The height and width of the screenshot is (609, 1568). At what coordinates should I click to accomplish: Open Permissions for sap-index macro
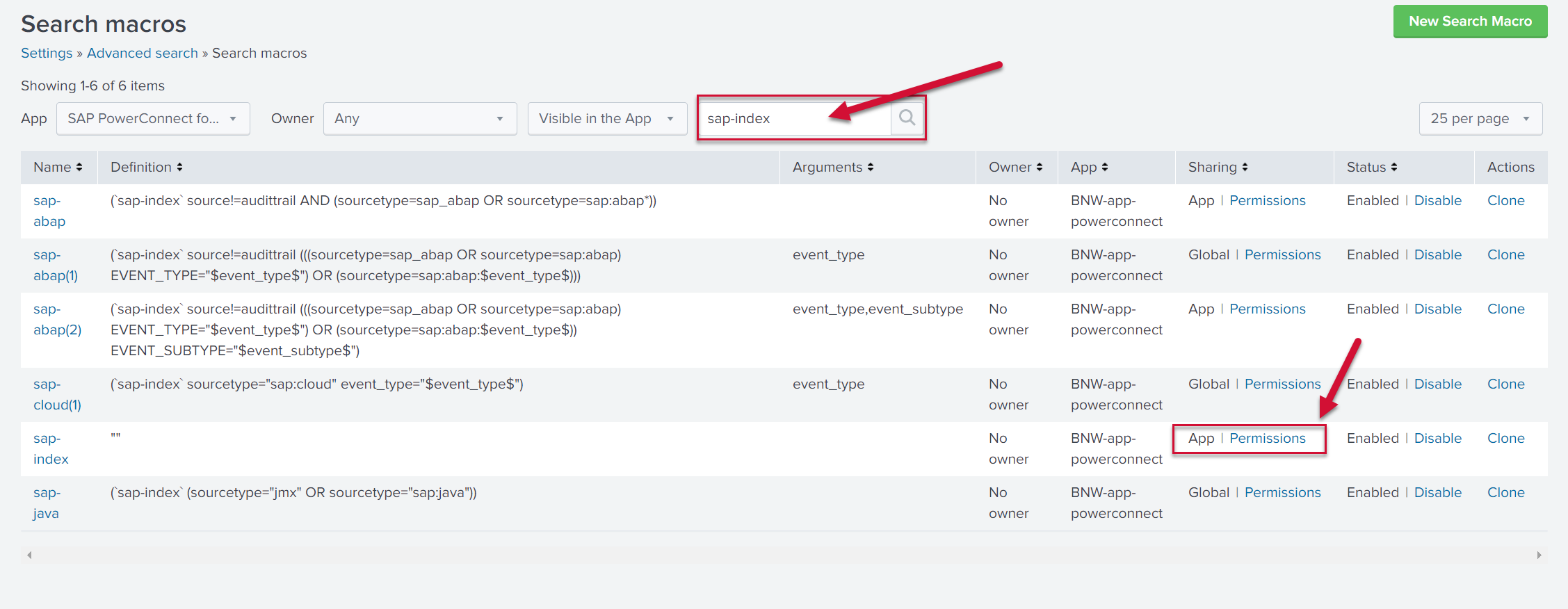click(1267, 439)
